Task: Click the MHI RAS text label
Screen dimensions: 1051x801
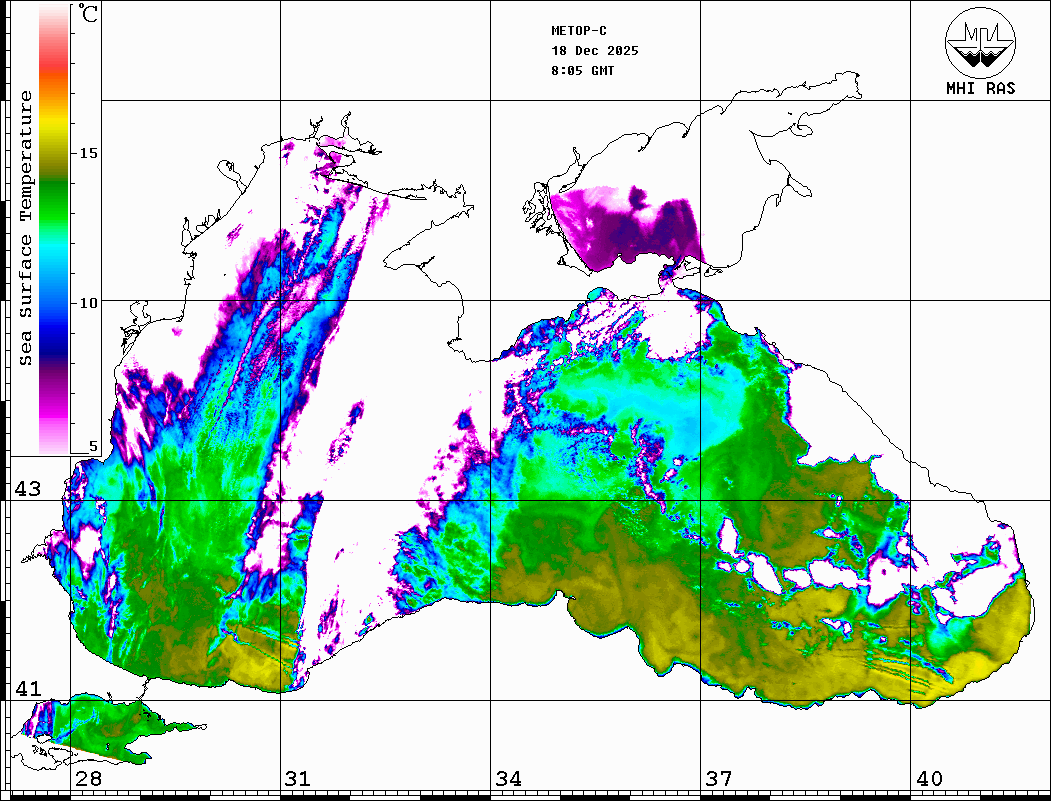Action: click(980, 89)
